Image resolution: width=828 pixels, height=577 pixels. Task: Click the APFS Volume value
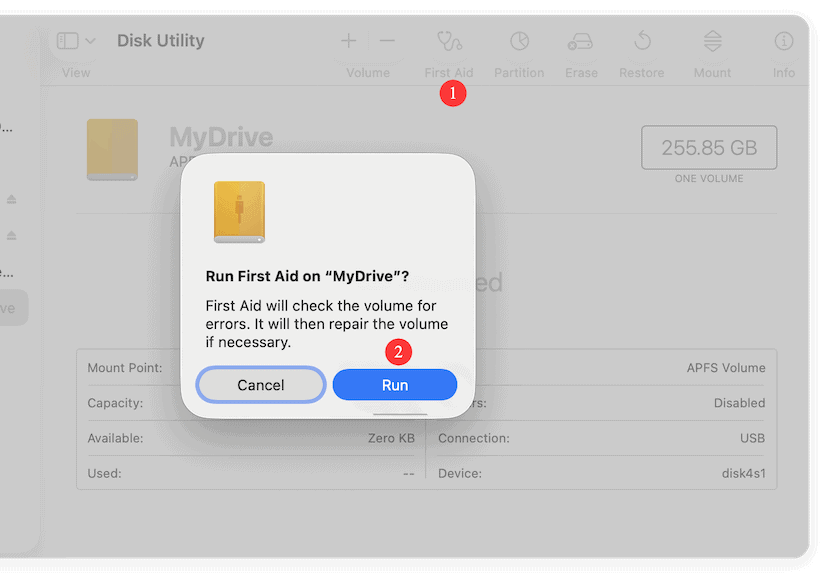pyautogui.click(x=726, y=368)
